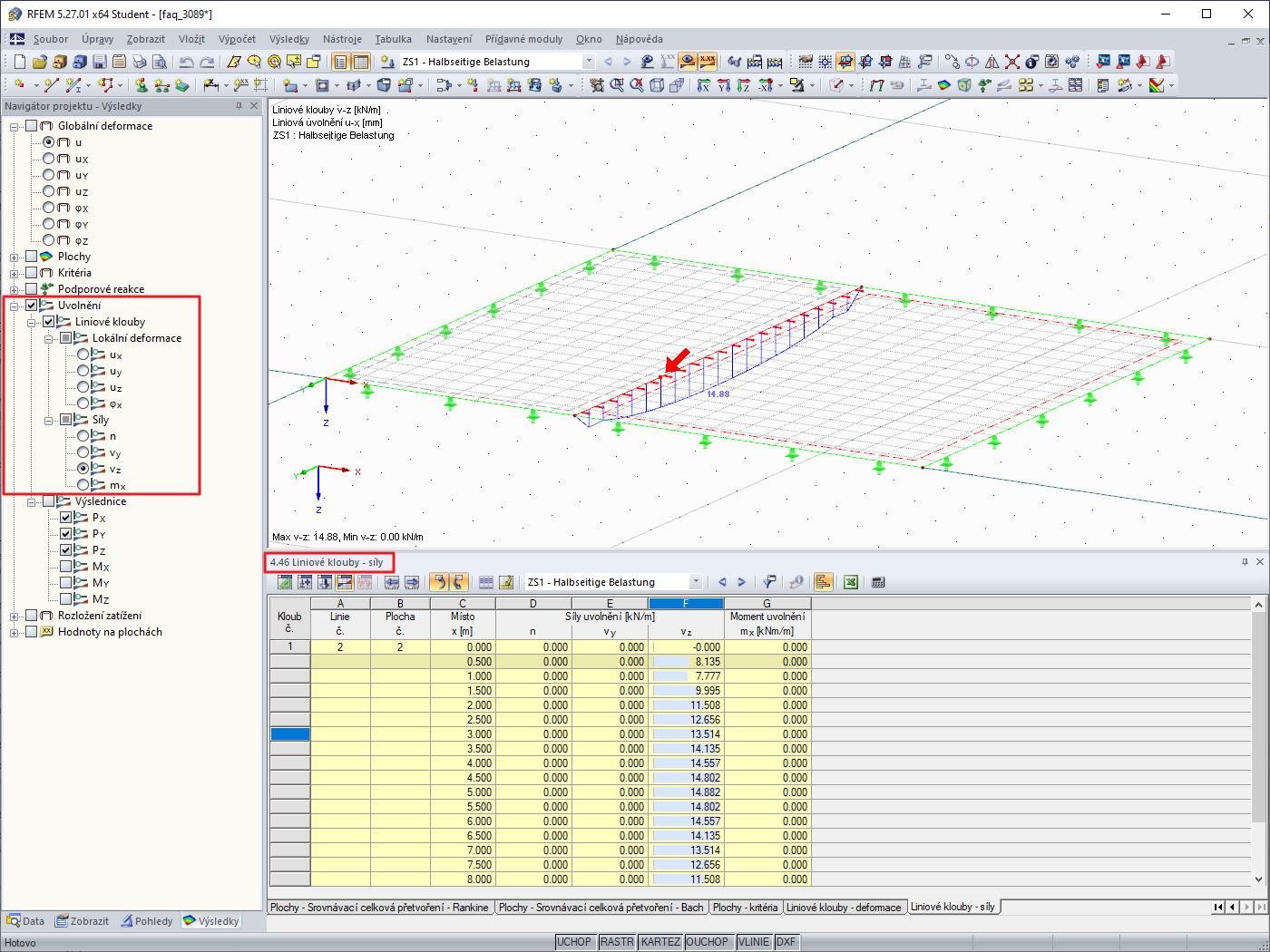Set view in X direction

(x=704, y=85)
